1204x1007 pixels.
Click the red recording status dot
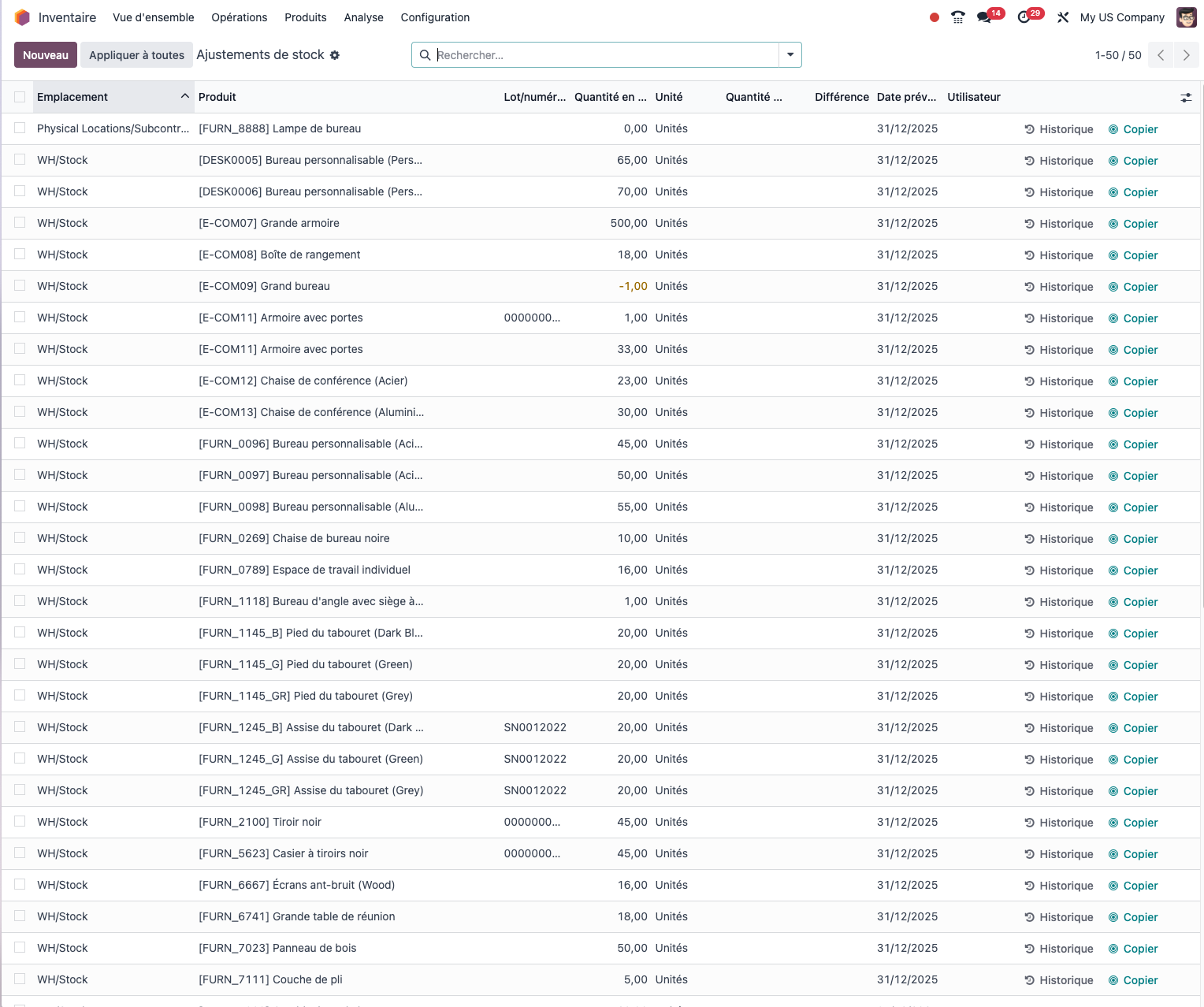click(935, 17)
